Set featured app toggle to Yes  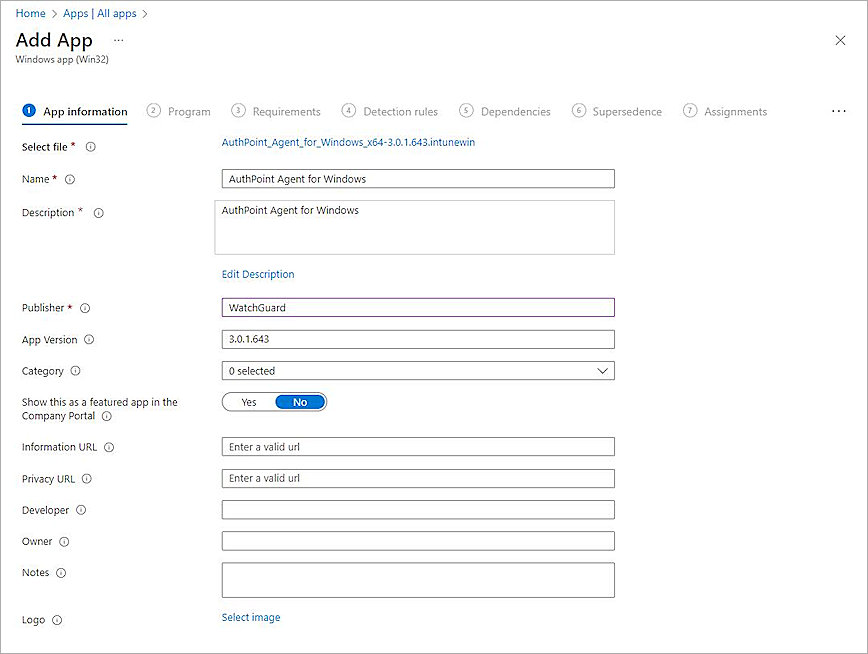click(249, 402)
